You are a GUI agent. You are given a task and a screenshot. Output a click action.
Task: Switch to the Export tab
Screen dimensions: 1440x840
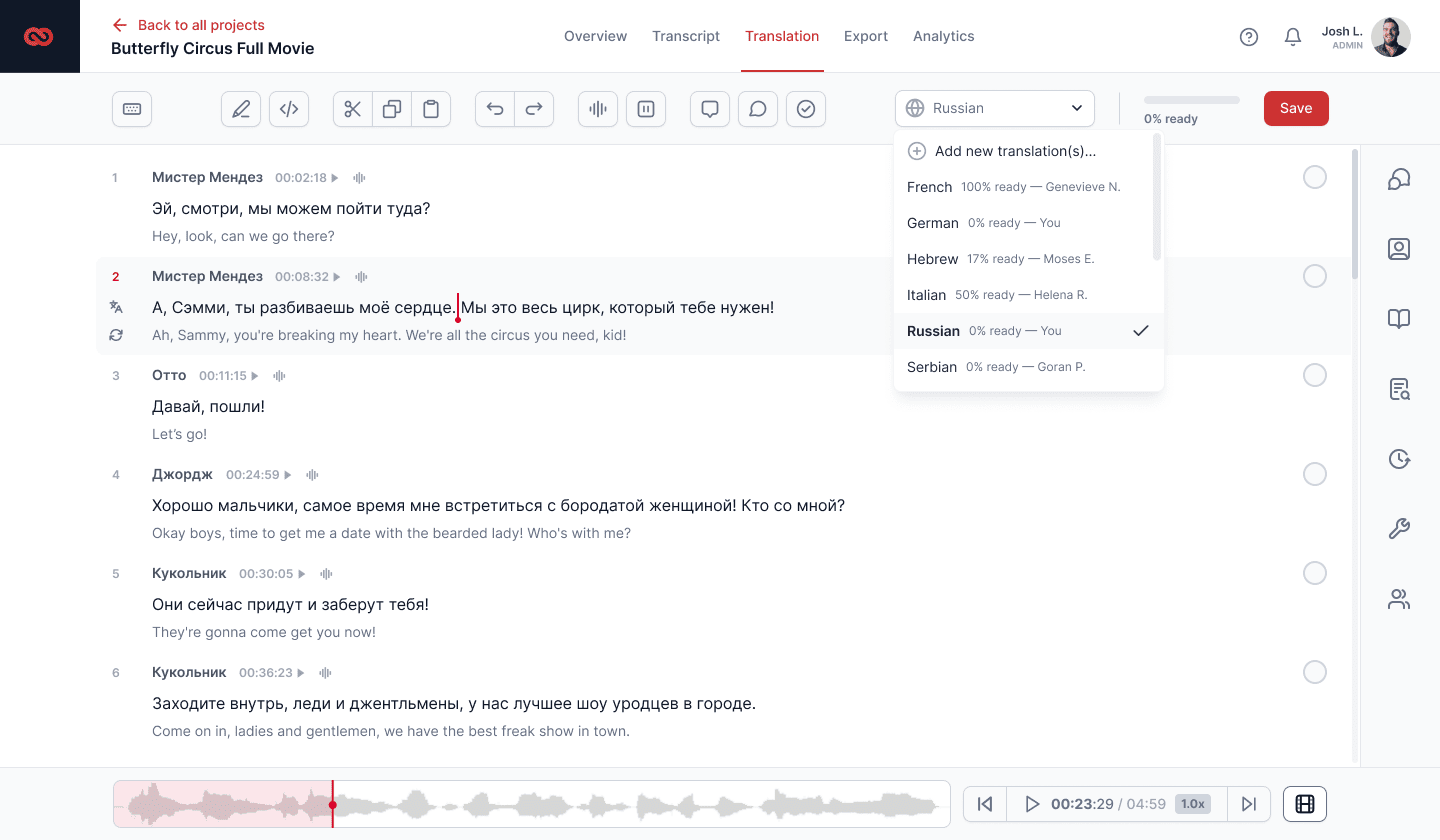pyautogui.click(x=866, y=36)
